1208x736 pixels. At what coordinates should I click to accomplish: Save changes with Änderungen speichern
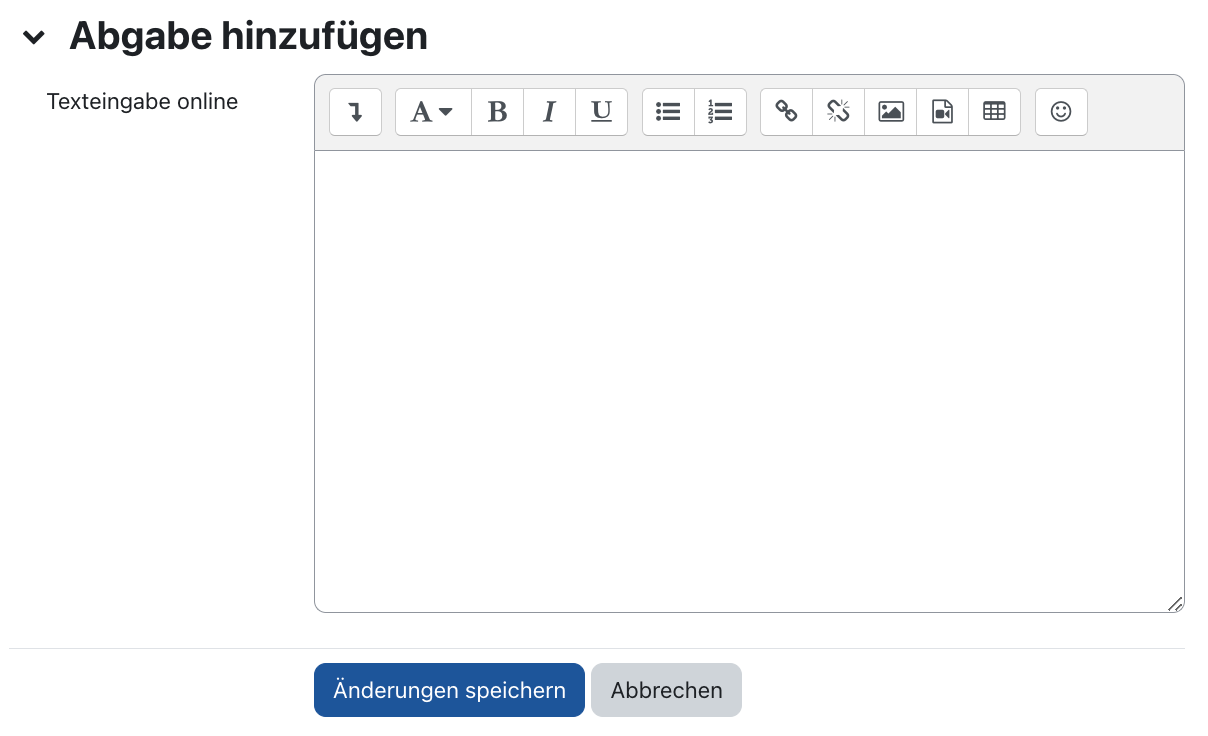pyautogui.click(x=448, y=690)
